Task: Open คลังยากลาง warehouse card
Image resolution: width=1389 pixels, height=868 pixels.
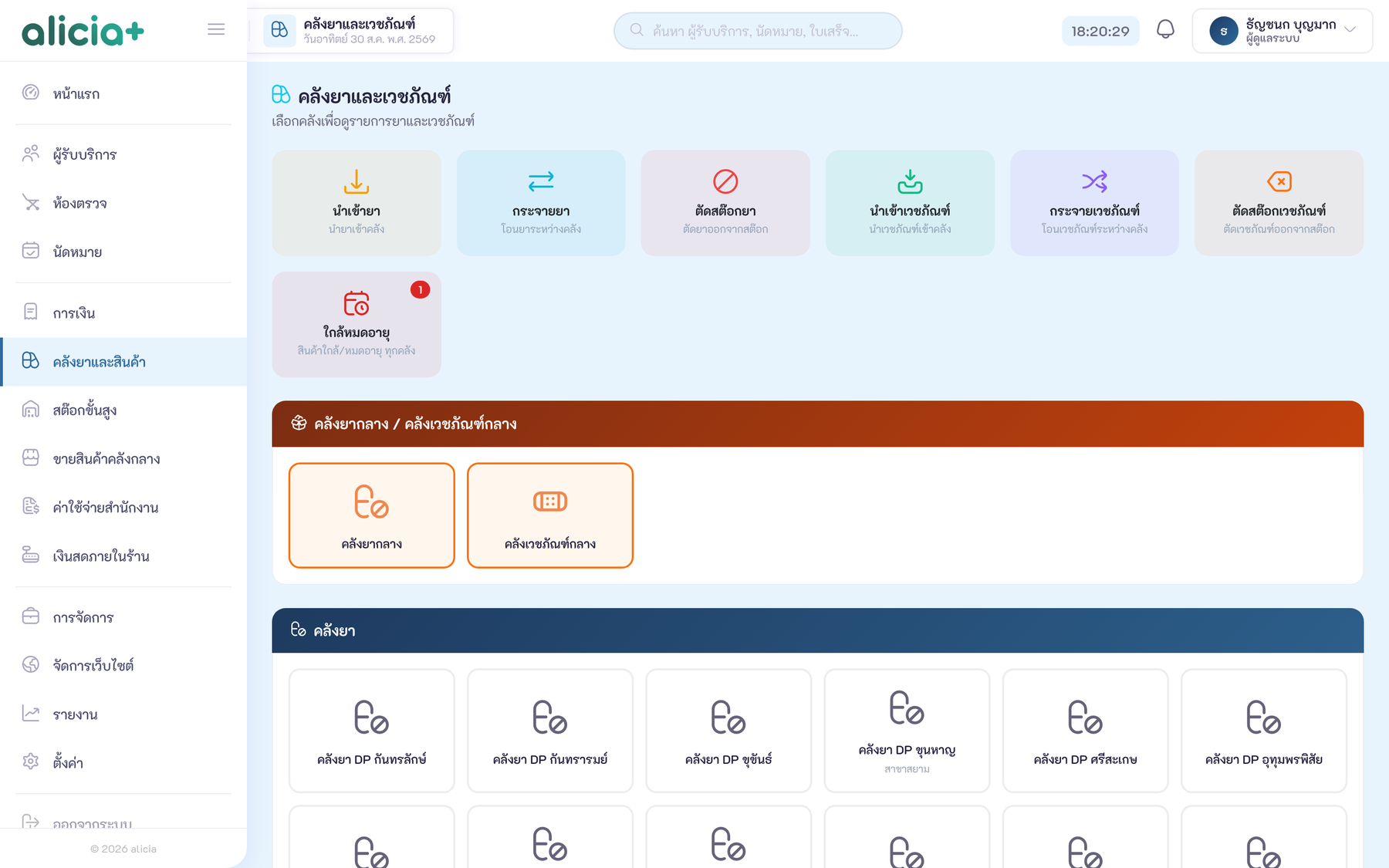Action: (371, 515)
